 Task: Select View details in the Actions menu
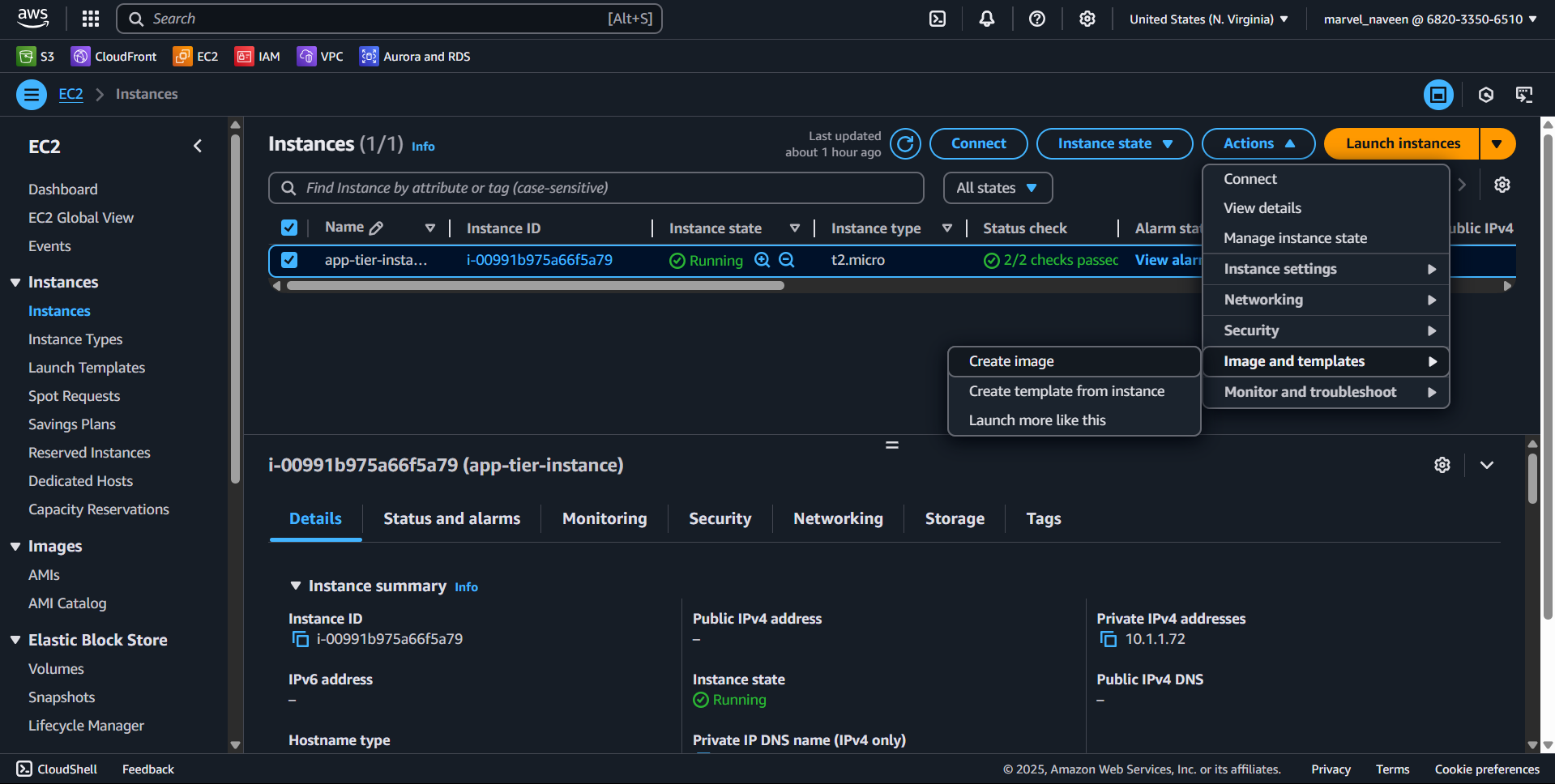tap(1326, 208)
